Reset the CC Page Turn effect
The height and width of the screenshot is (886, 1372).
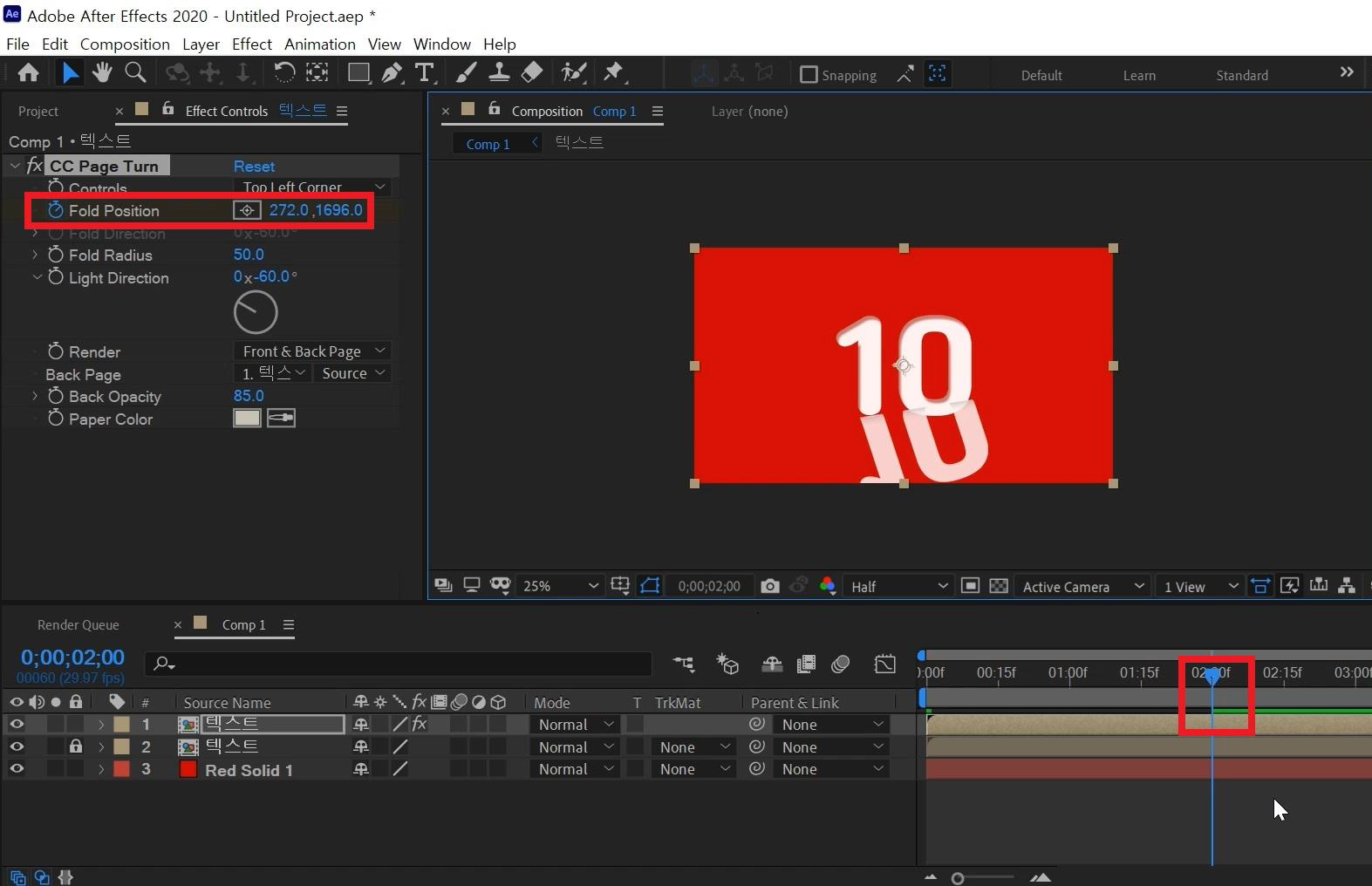pos(254,166)
